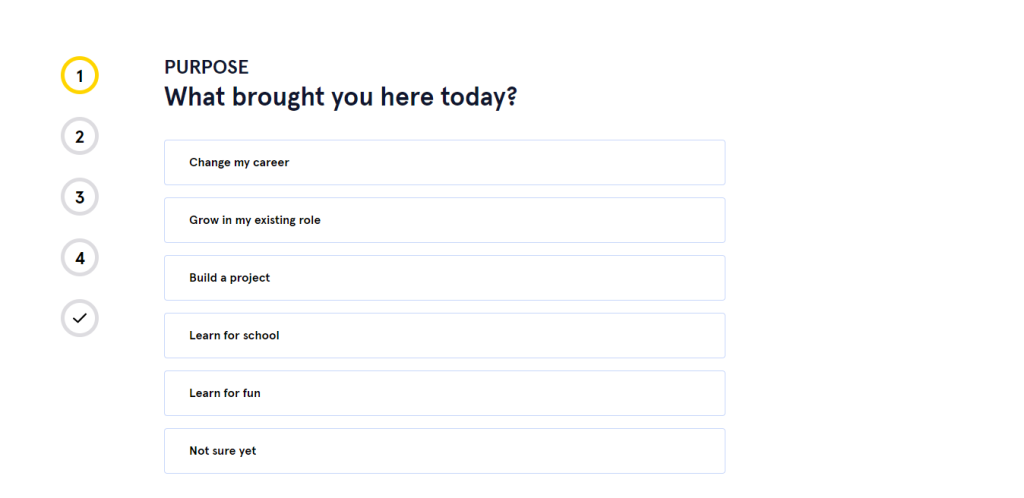
Task: Click the number 3 in the stepper
Action: tap(80, 198)
